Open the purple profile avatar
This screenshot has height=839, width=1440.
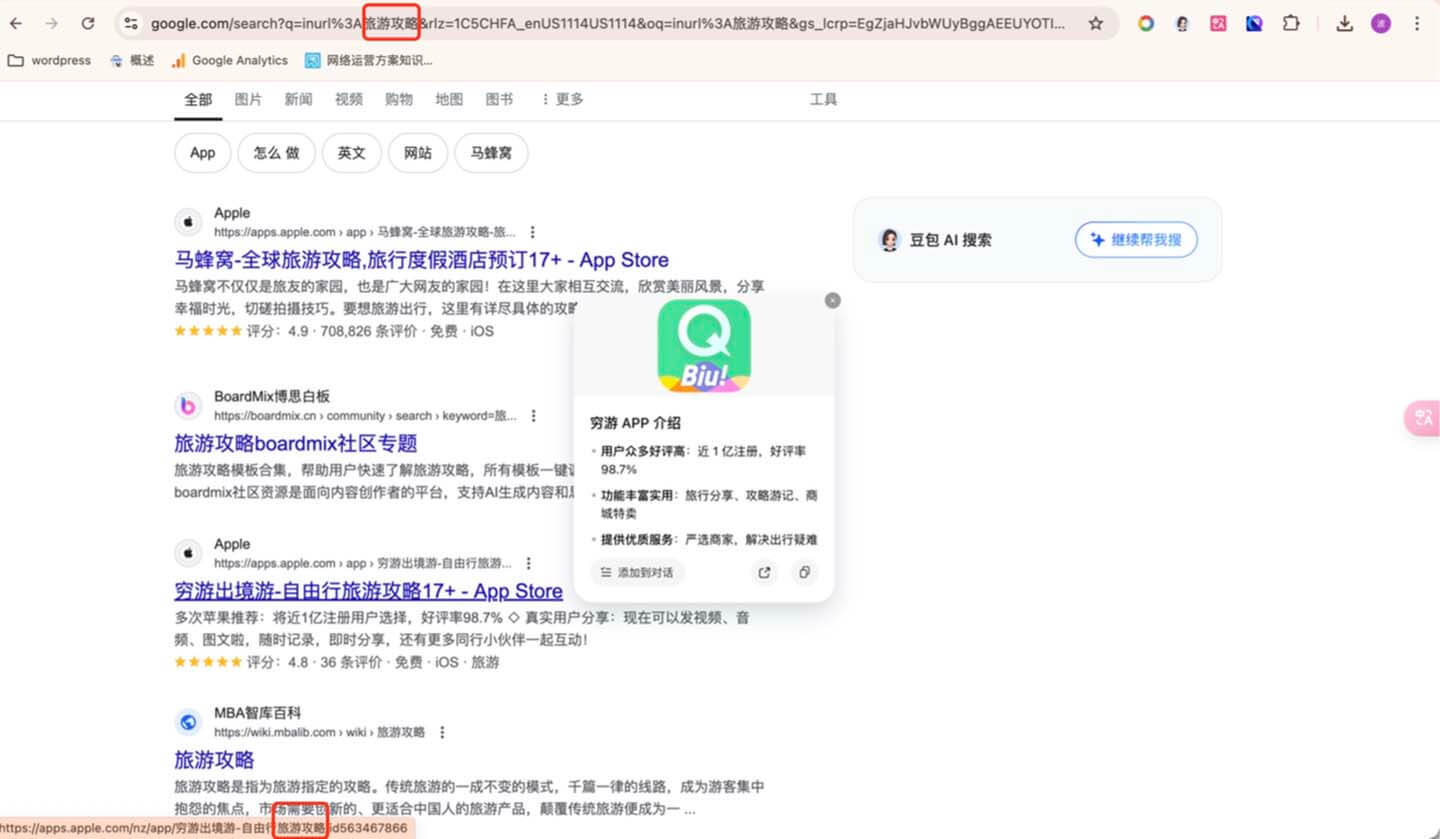pos(1381,23)
